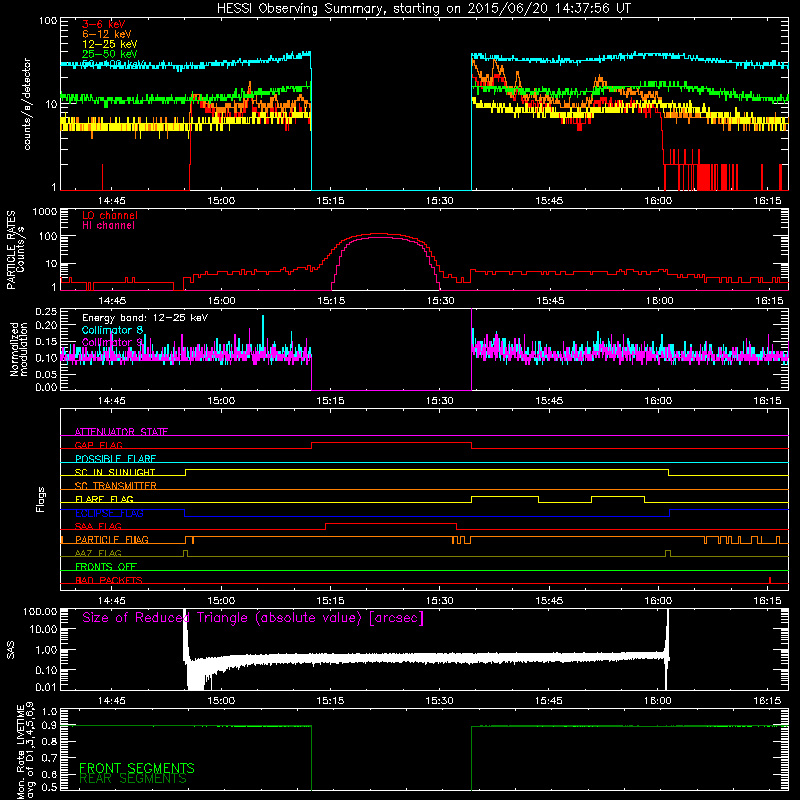Click the 'SC TRANSMITTER' flag label
800x800 pixels.
[x=116, y=486]
